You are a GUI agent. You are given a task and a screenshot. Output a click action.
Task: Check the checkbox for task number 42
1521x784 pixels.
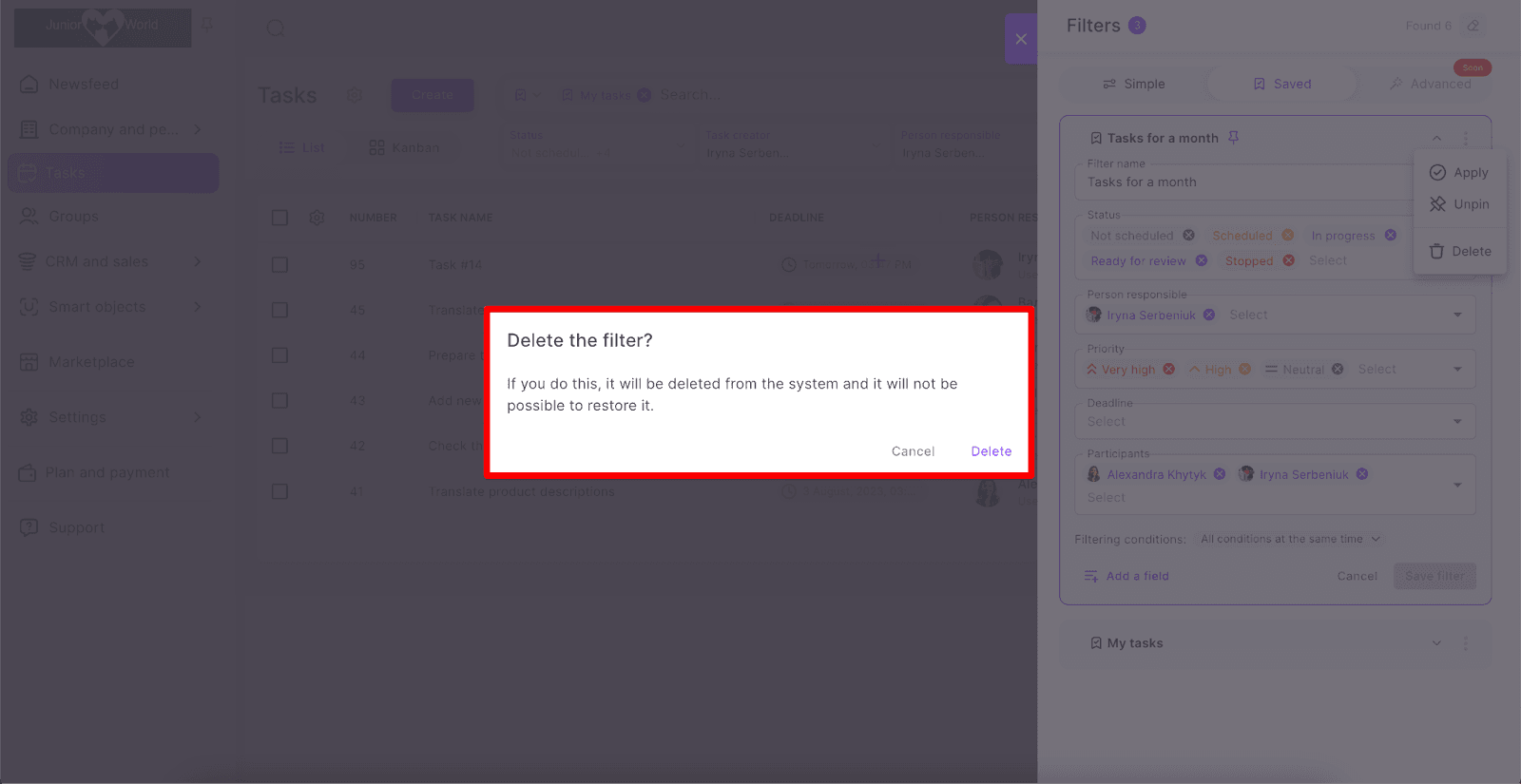pyautogui.click(x=279, y=446)
